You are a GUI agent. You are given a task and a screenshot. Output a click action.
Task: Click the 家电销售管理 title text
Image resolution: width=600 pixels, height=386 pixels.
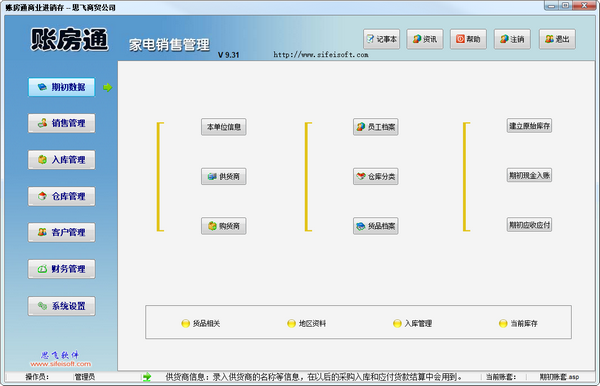(x=169, y=45)
